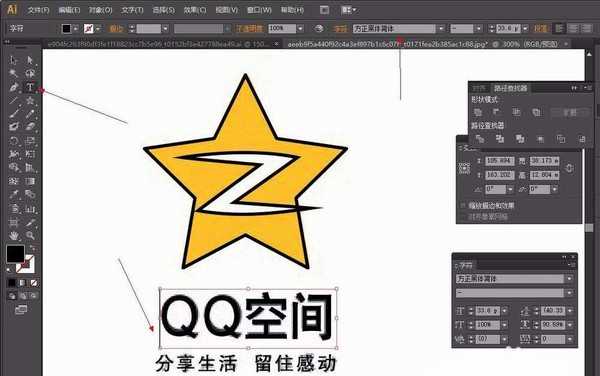The height and width of the screenshot is (376, 600).
Task: Click the Unite shape mode icon in Pathfinder
Action: pyautogui.click(x=478, y=112)
